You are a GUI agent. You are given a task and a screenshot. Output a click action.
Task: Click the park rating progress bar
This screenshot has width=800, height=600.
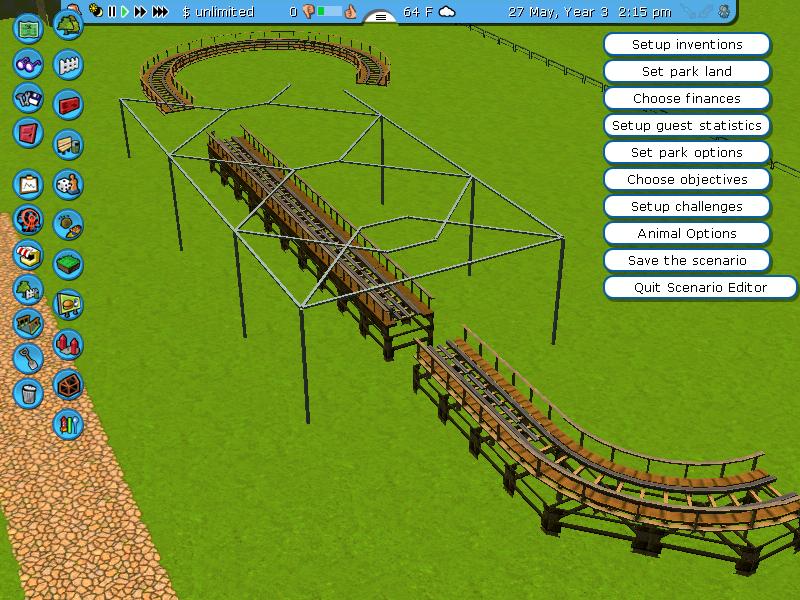pos(329,11)
